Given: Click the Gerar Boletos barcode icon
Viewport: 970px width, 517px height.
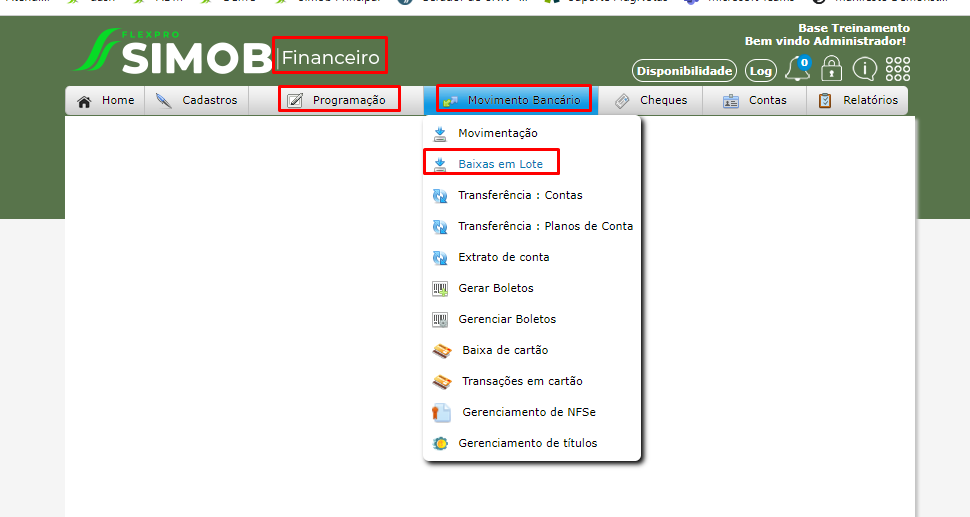Looking at the screenshot, I should (x=440, y=288).
